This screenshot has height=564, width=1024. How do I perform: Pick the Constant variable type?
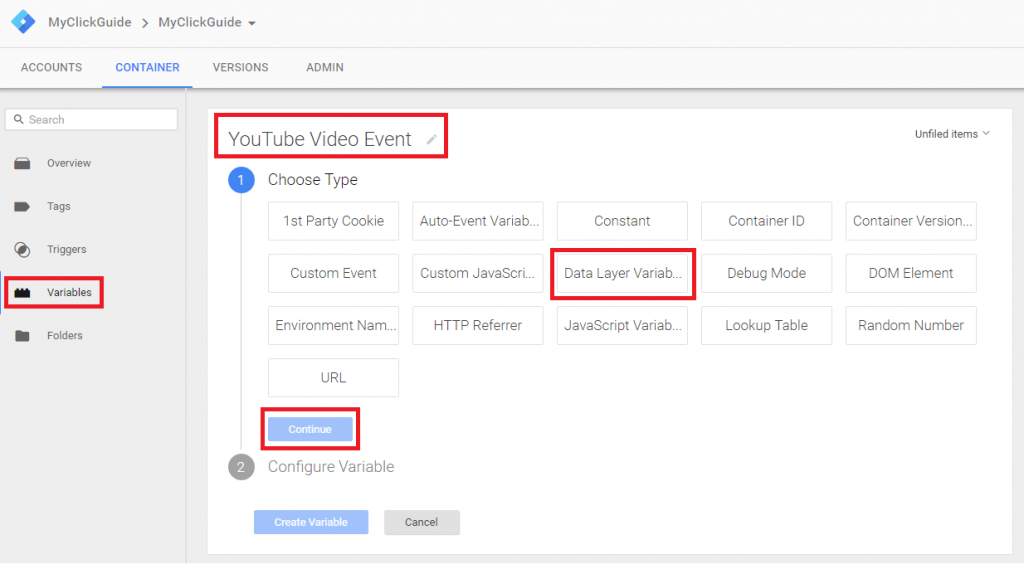click(622, 221)
